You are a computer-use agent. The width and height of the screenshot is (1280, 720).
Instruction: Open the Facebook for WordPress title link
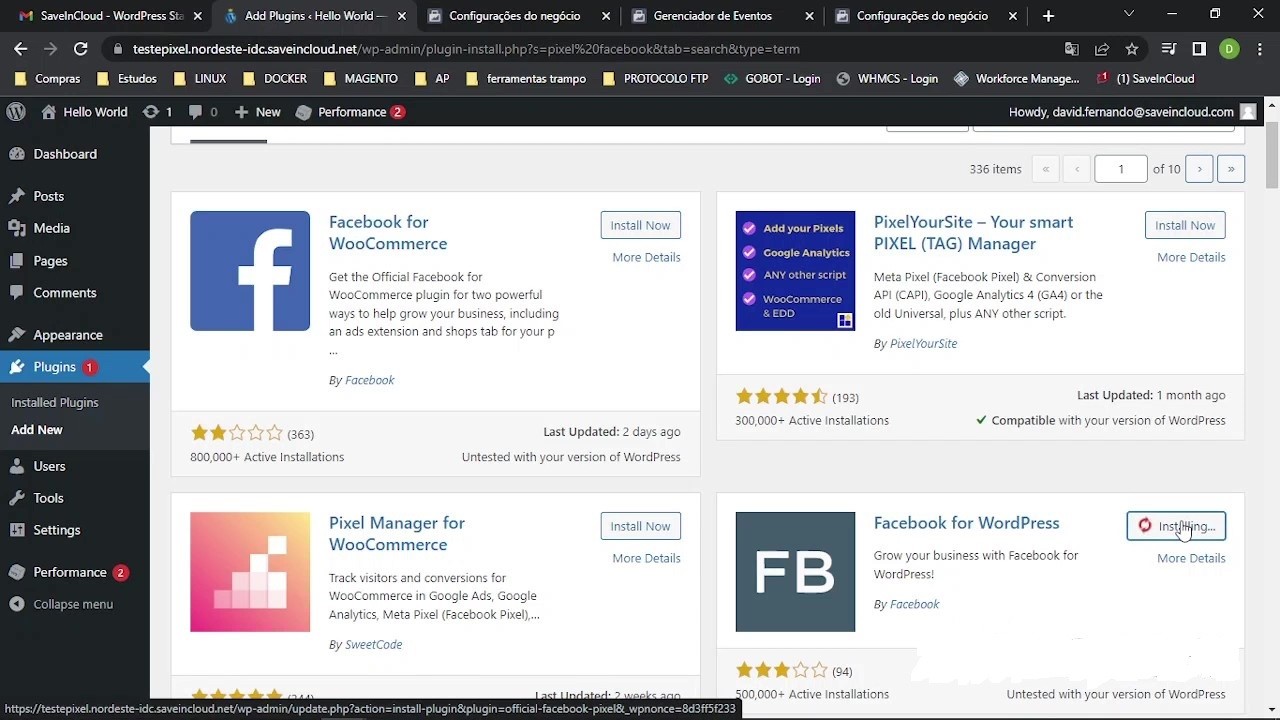point(966,523)
